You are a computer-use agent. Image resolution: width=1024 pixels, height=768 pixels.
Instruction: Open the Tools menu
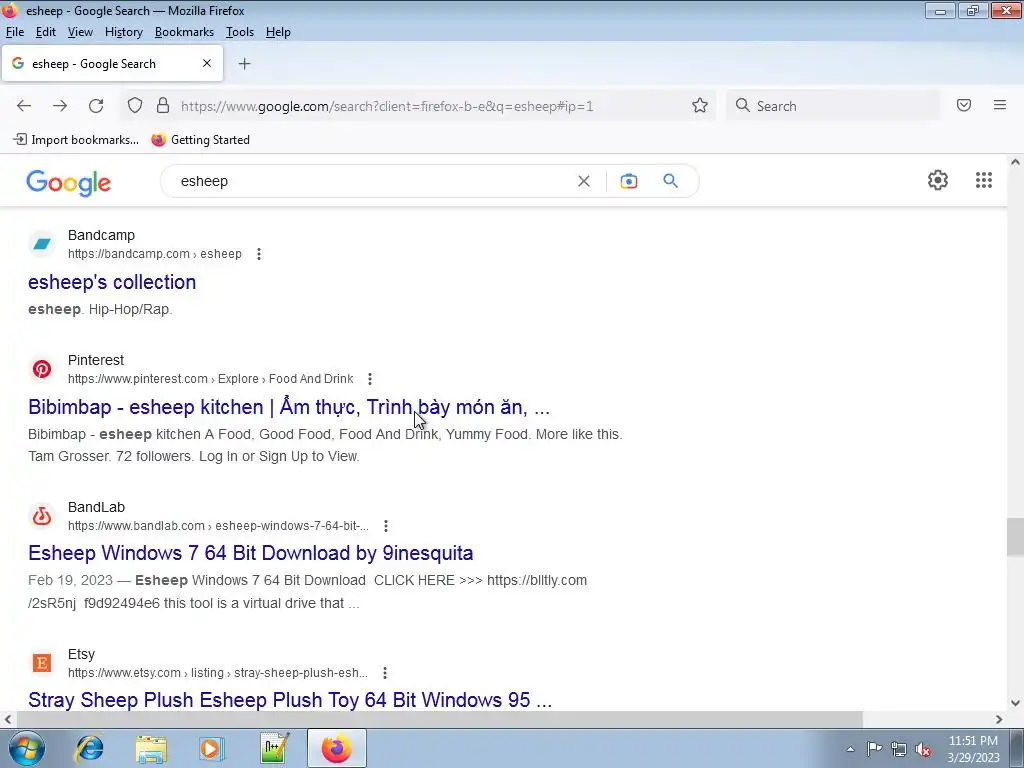[240, 32]
